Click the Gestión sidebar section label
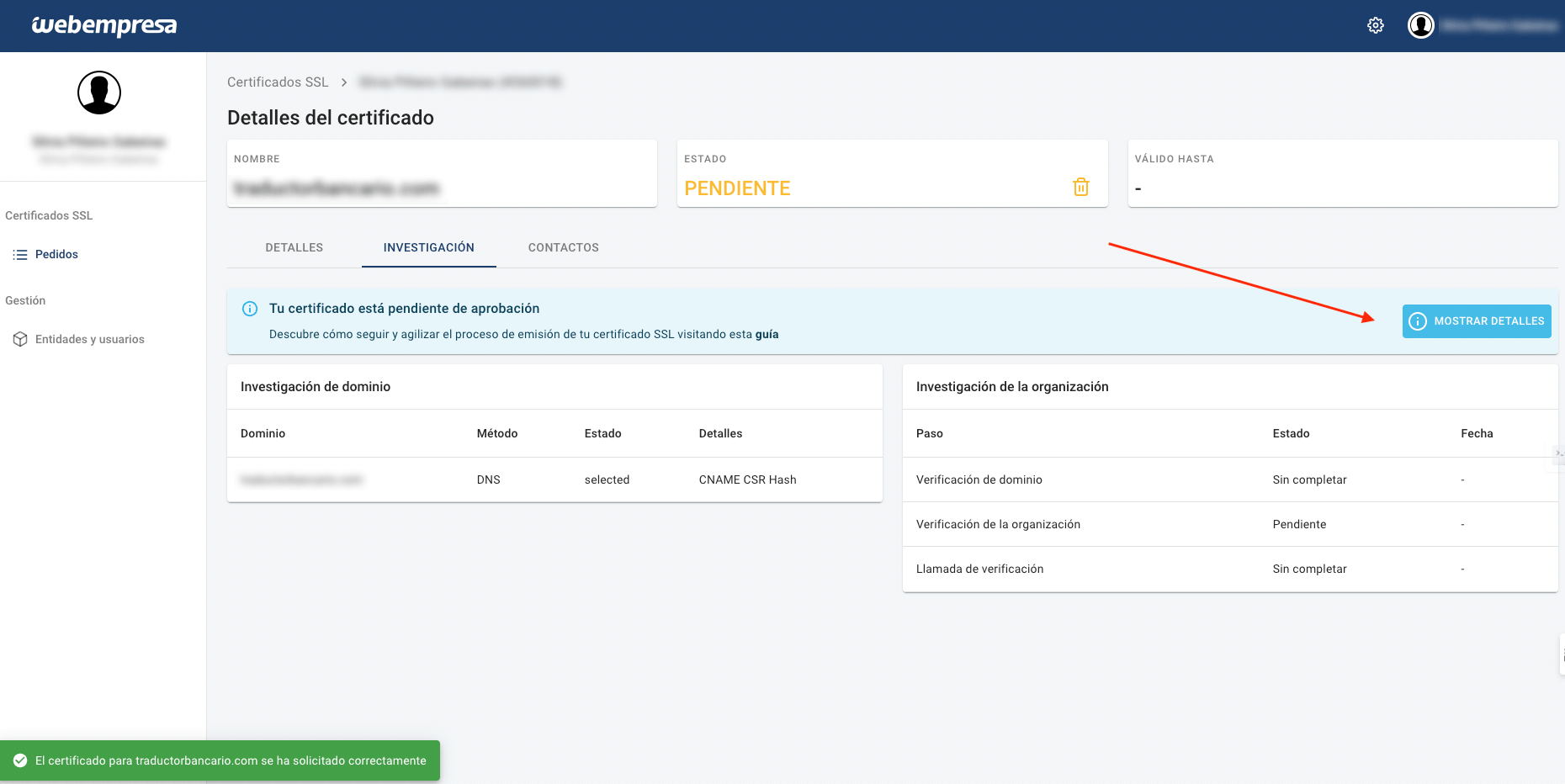Screen dimensions: 1565x784 point(25,300)
